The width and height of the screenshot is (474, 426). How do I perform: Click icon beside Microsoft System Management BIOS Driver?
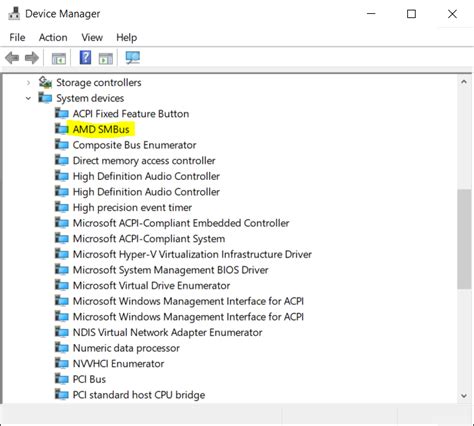(x=62, y=270)
